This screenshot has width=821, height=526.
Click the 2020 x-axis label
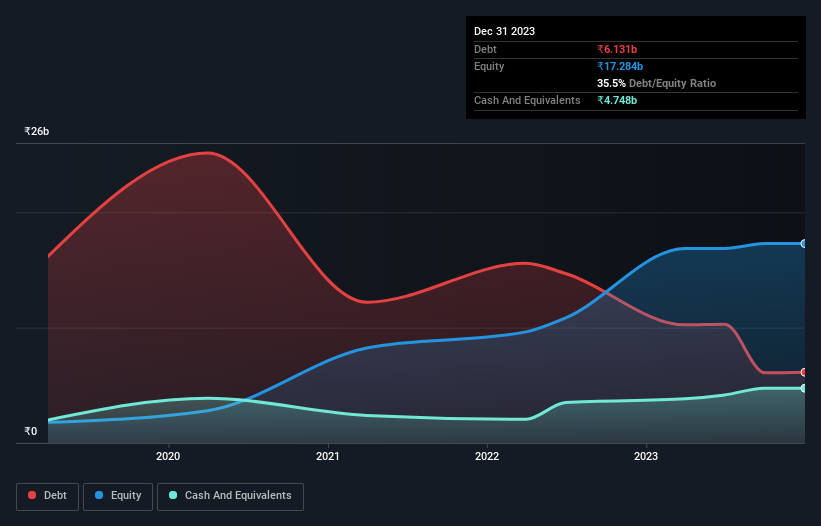point(168,456)
